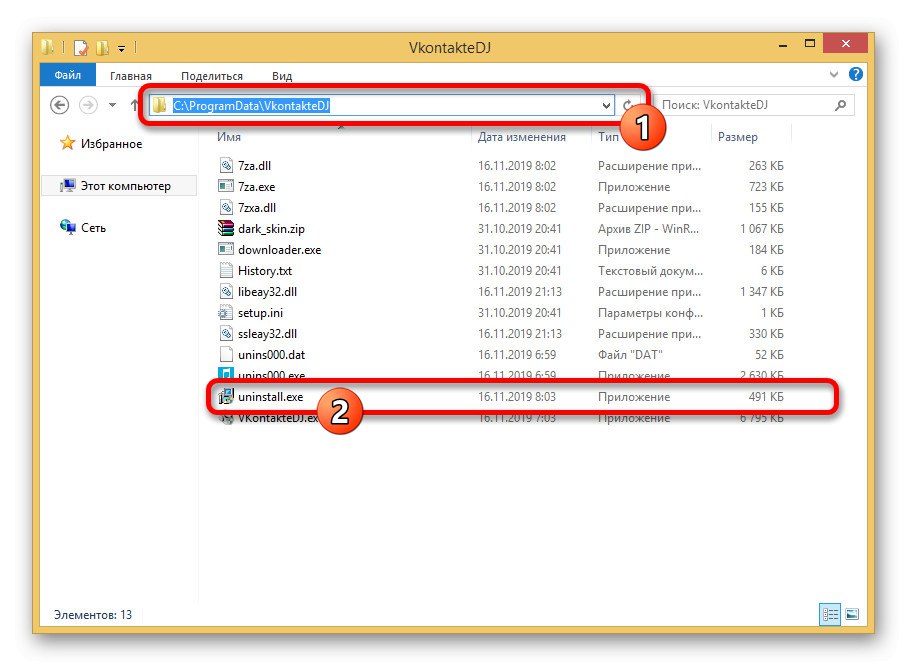This screenshot has height=666, width=907.
Task: Click the Избранное star icon
Action: pyautogui.click(x=68, y=142)
